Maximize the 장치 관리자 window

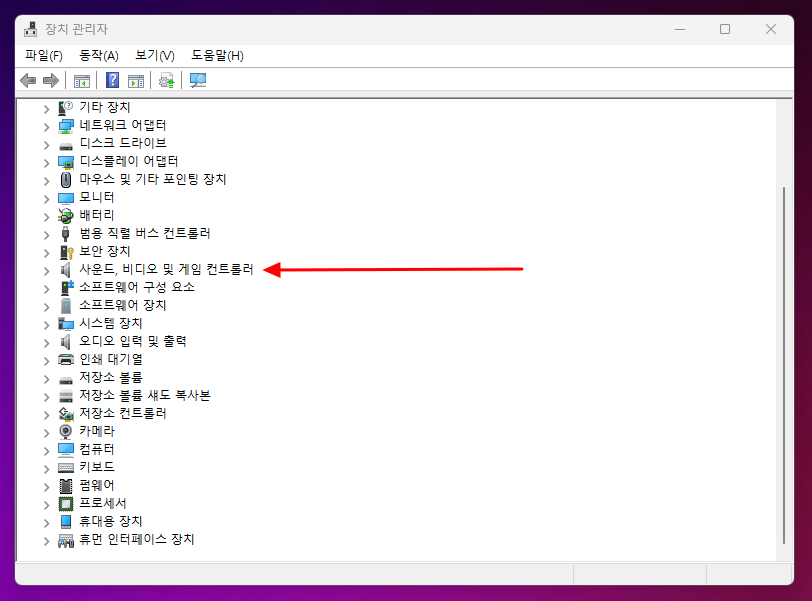(725, 30)
